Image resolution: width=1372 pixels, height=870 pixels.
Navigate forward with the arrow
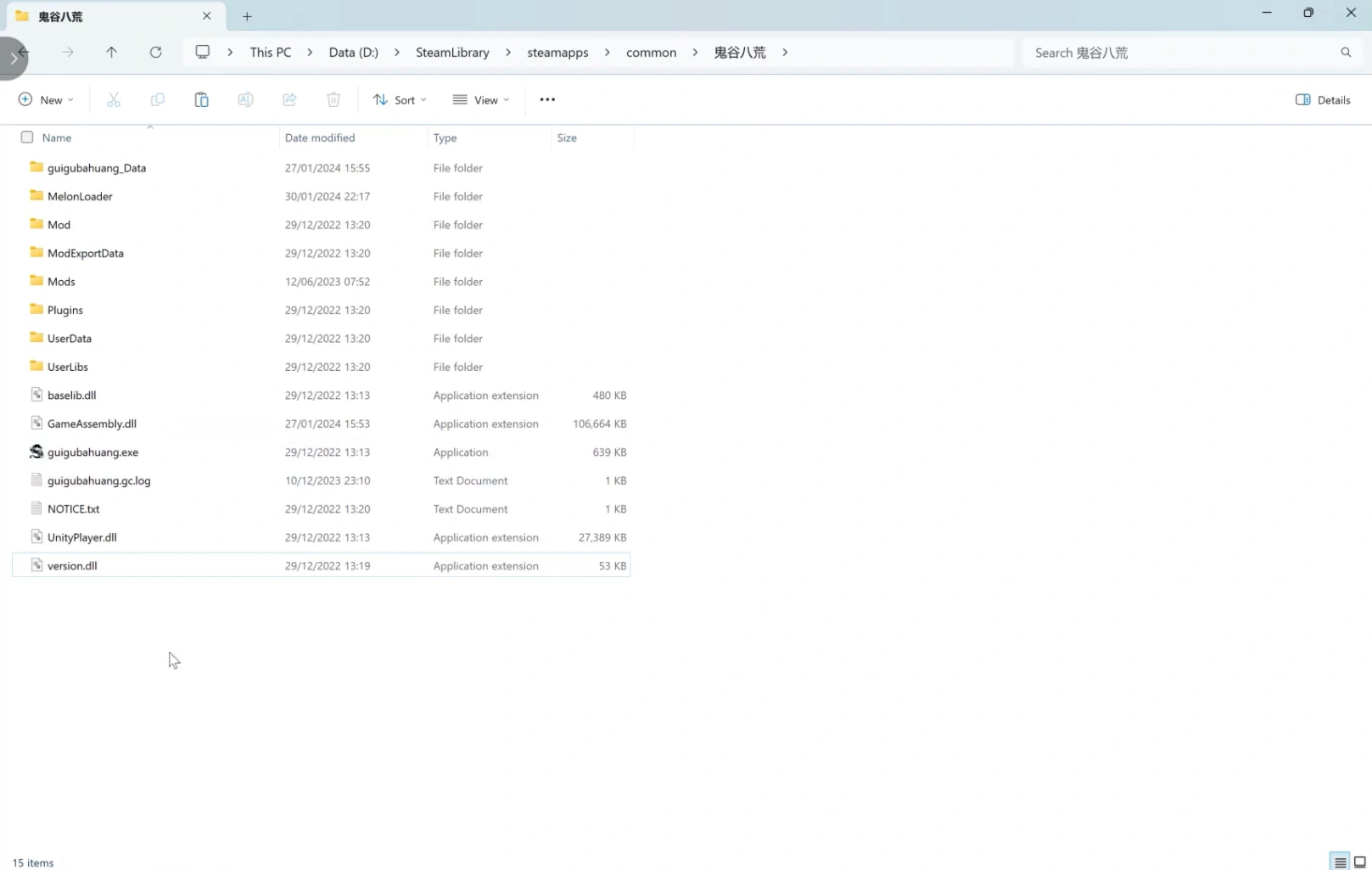tap(68, 53)
